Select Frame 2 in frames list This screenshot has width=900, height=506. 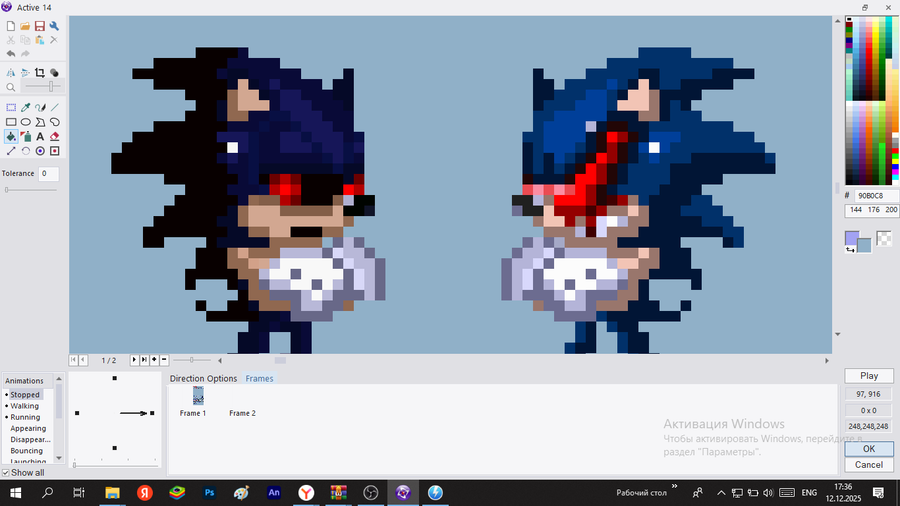click(242, 413)
